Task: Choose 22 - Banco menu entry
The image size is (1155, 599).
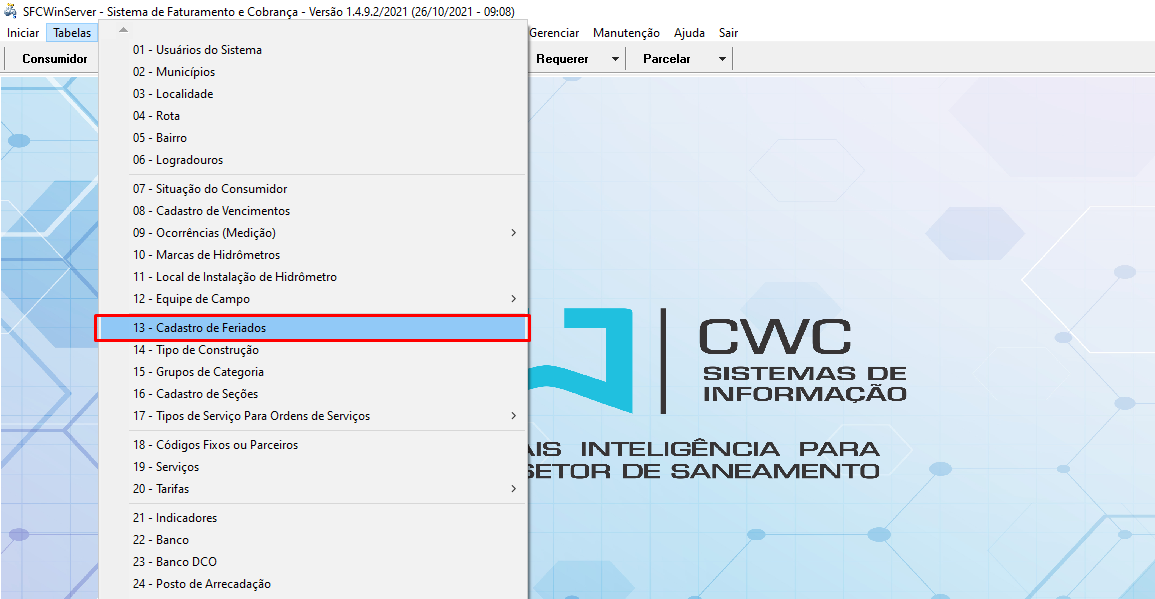Action: [x=160, y=540]
